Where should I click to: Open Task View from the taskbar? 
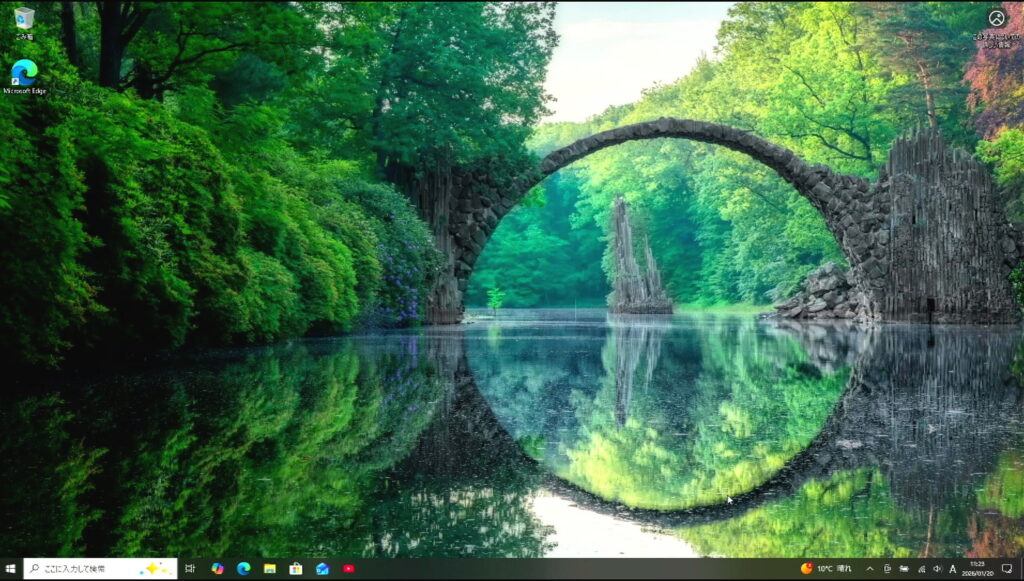pos(190,569)
